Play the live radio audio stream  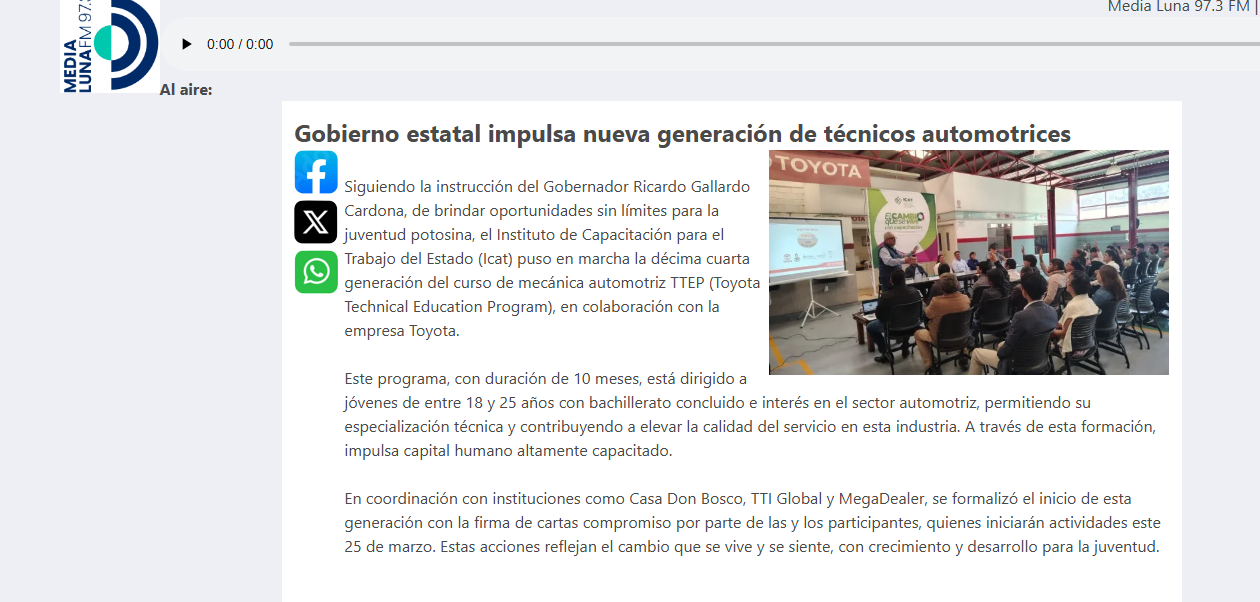coord(186,44)
